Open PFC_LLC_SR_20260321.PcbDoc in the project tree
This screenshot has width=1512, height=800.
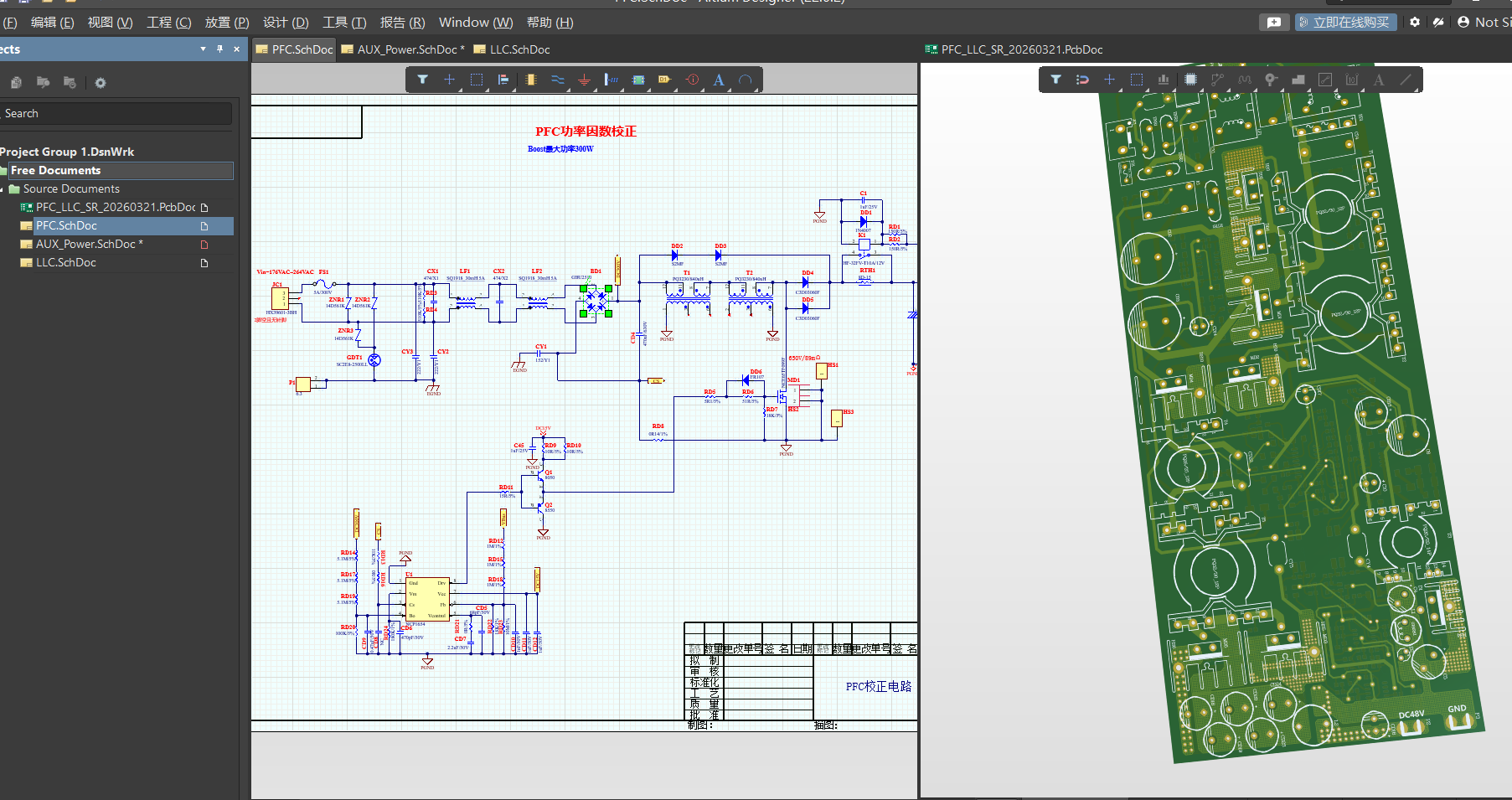point(115,207)
